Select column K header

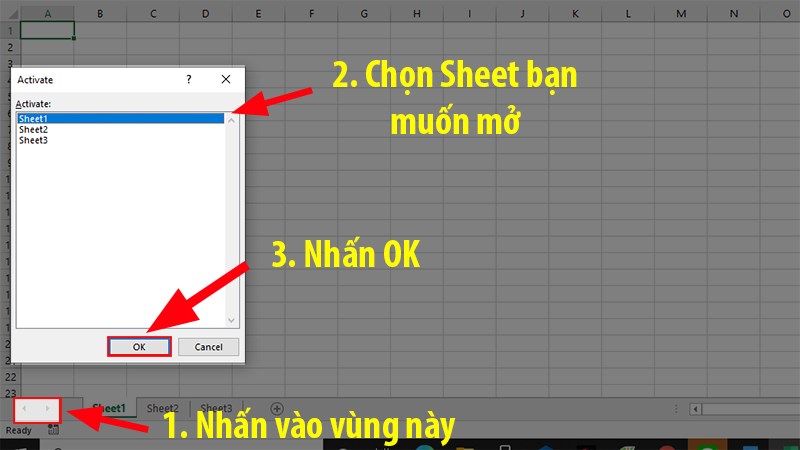point(575,14)
